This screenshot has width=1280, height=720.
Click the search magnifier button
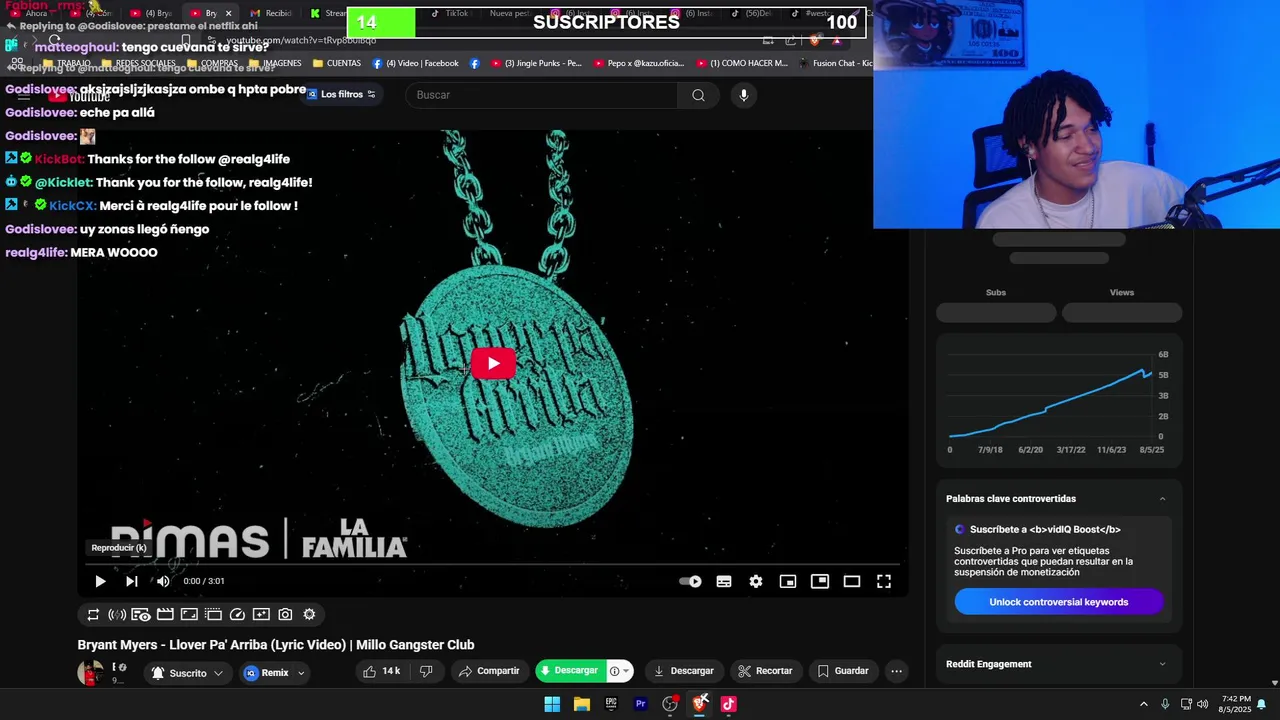pyautogui.click(x=698, y=95)
